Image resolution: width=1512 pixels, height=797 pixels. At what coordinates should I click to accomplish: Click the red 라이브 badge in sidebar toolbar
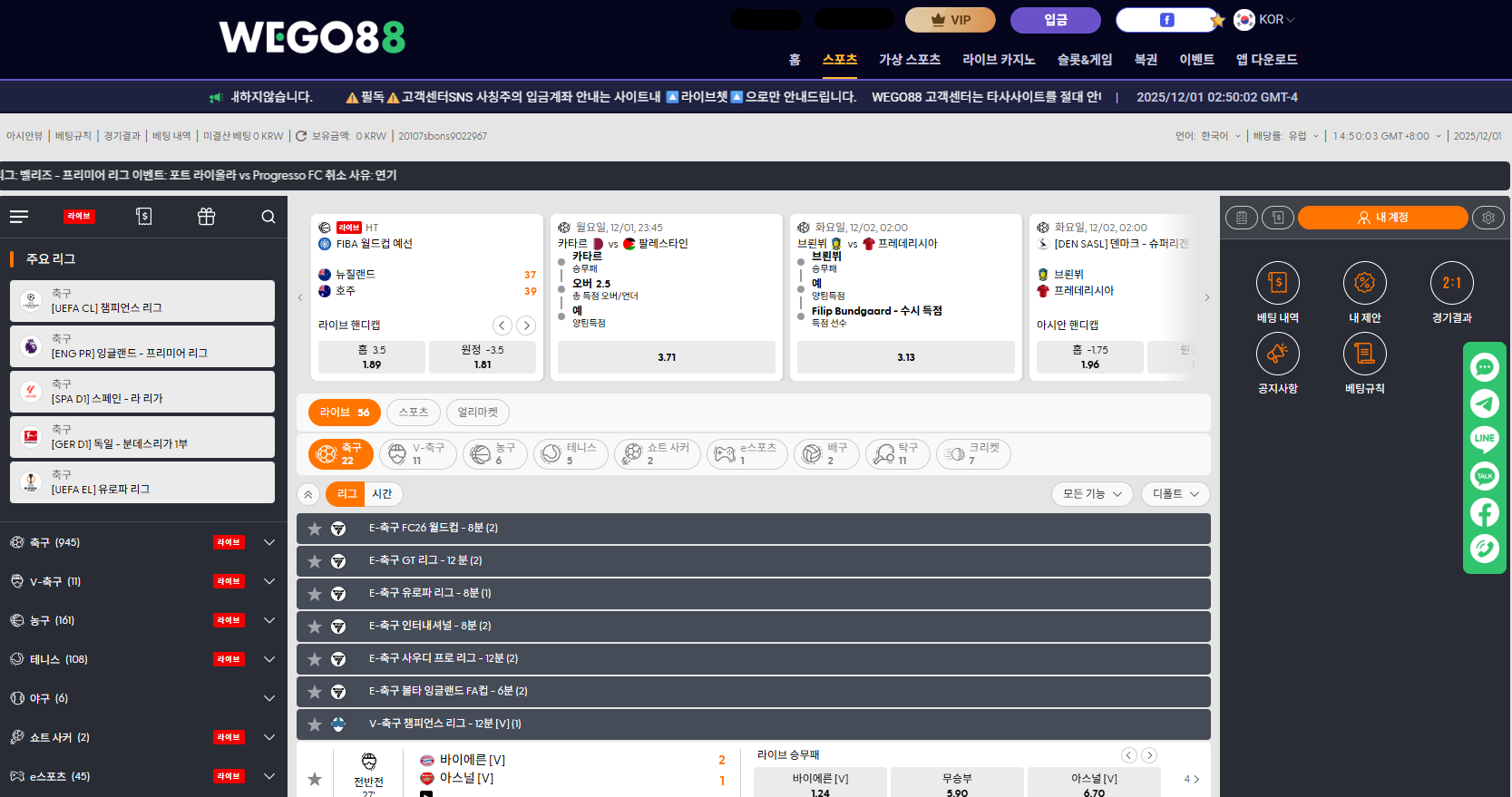tap(79, 217)
